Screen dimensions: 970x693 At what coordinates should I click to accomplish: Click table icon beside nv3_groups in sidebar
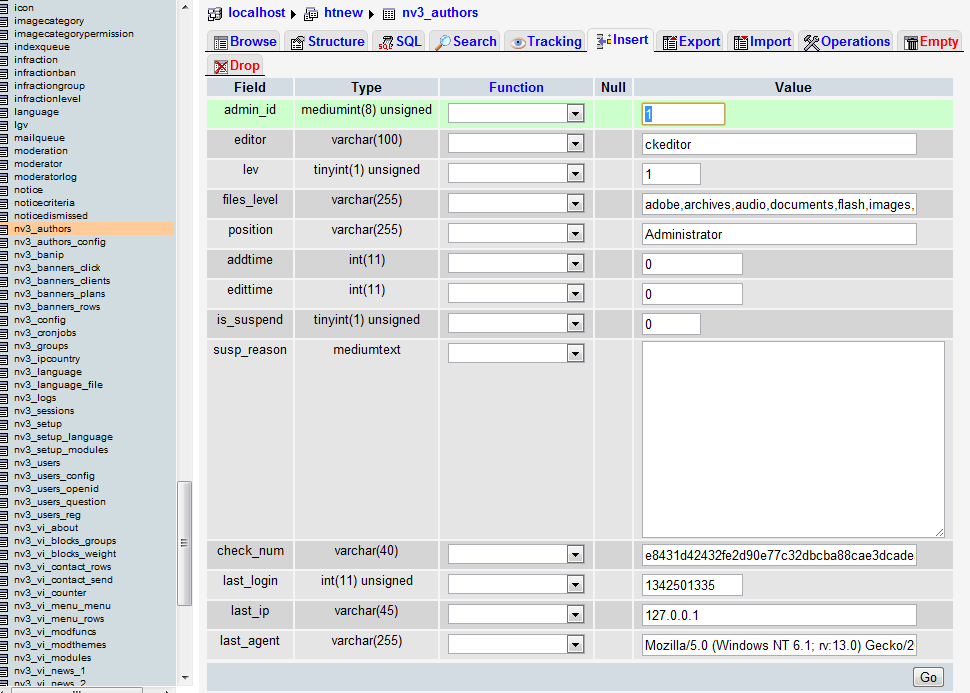pyautogui.click(x=4, y=346)
